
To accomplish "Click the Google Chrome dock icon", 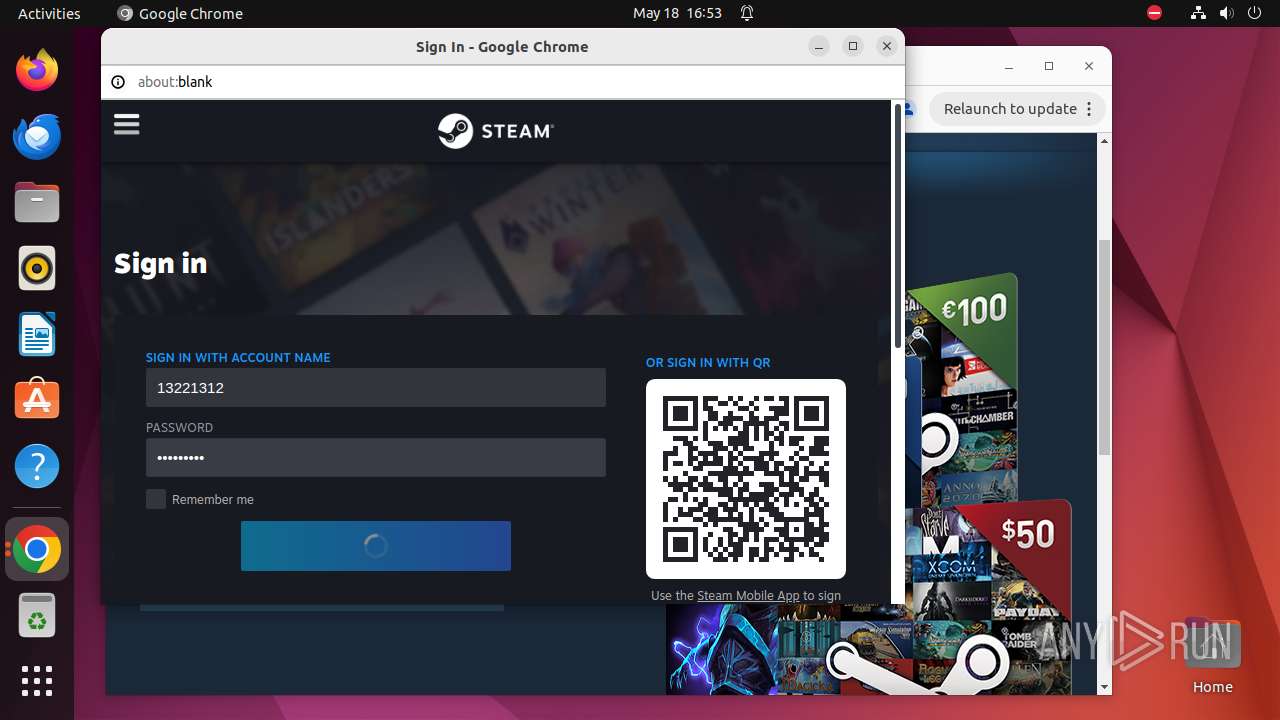I will (x=37, y=550).
